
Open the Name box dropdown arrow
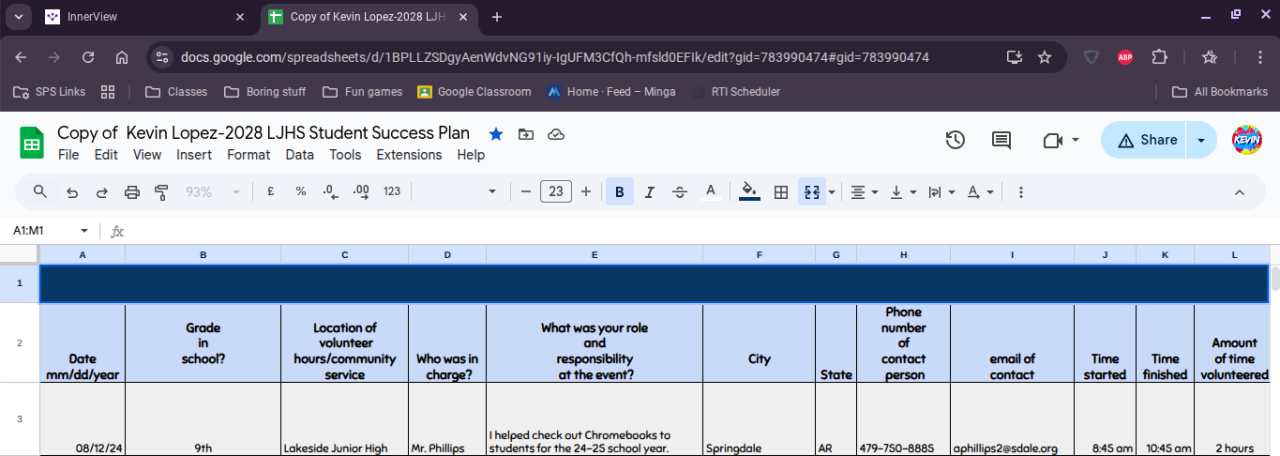pos(84,231)
